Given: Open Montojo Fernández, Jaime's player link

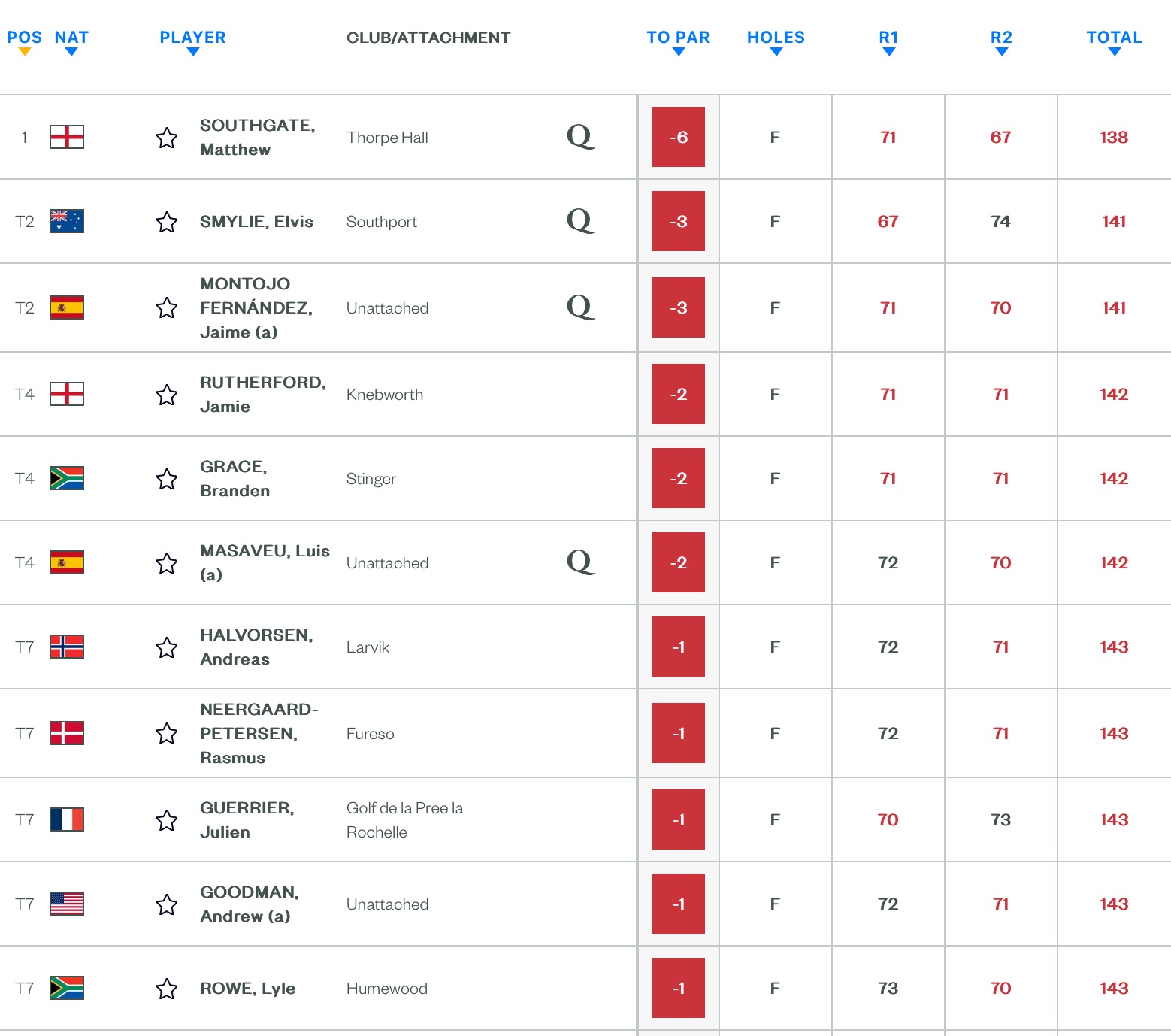Looking at the screenshot, I should (x=256, y=308).
